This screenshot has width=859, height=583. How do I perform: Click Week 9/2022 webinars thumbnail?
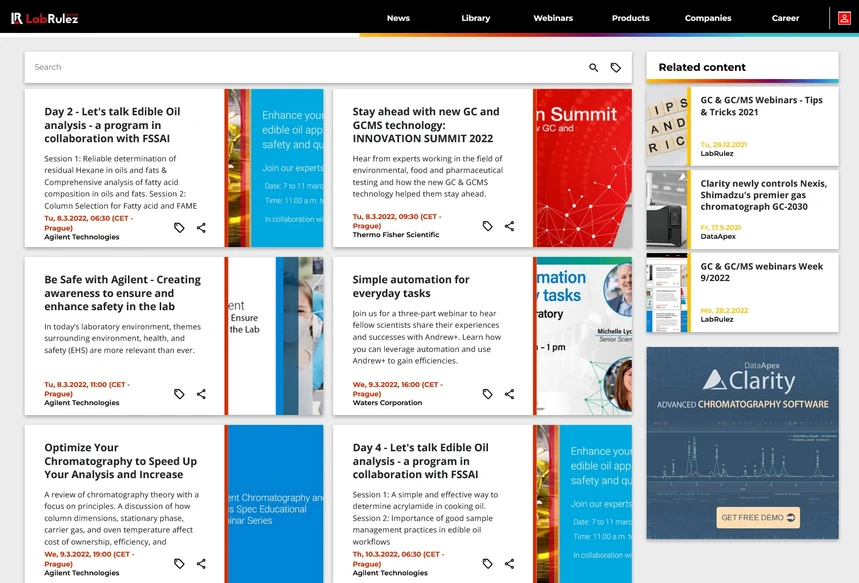click(x=667, y=293)
